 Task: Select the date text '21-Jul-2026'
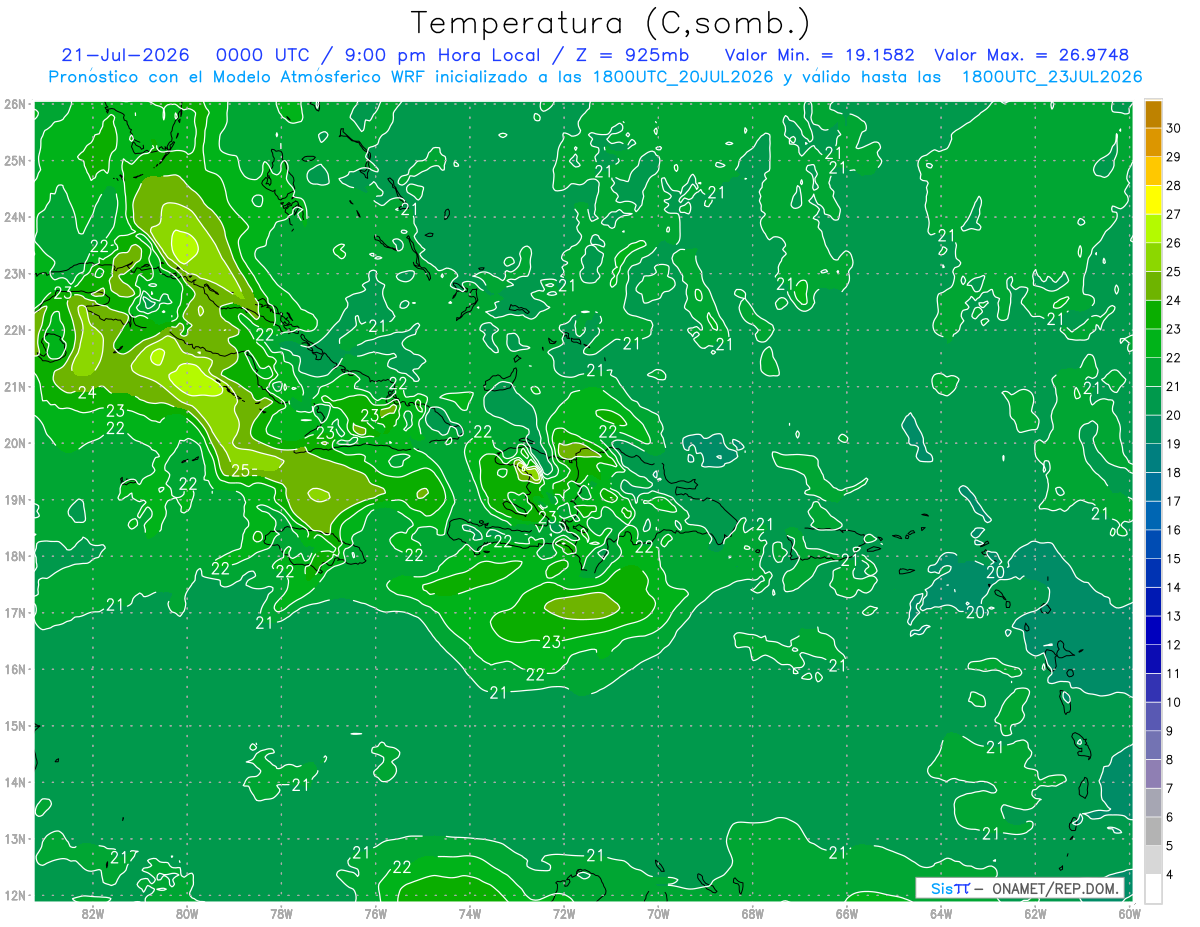click(125, 55)
